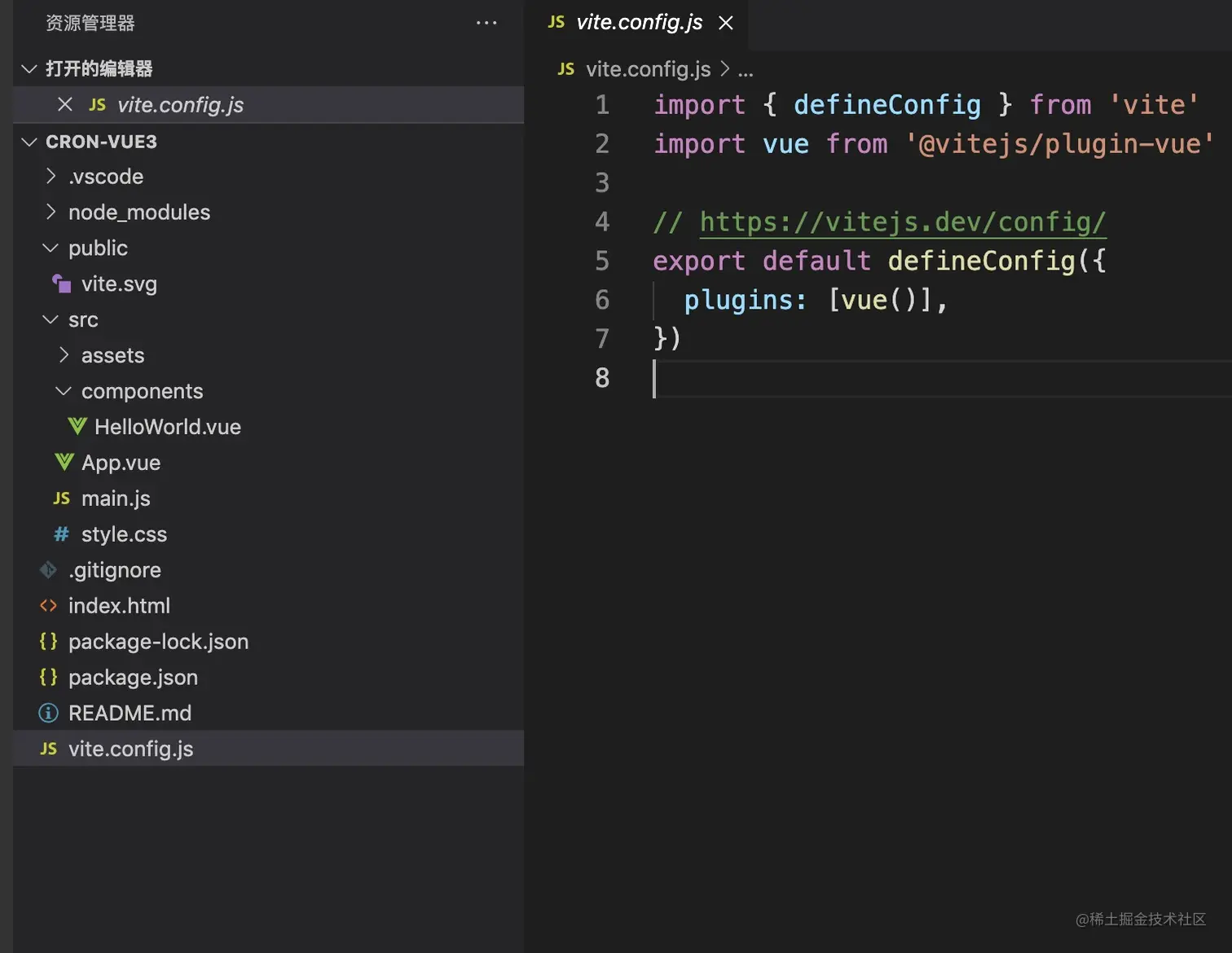Click the JS icon on vite.config.js tab

pyautogui.click(x=557, y=22)
